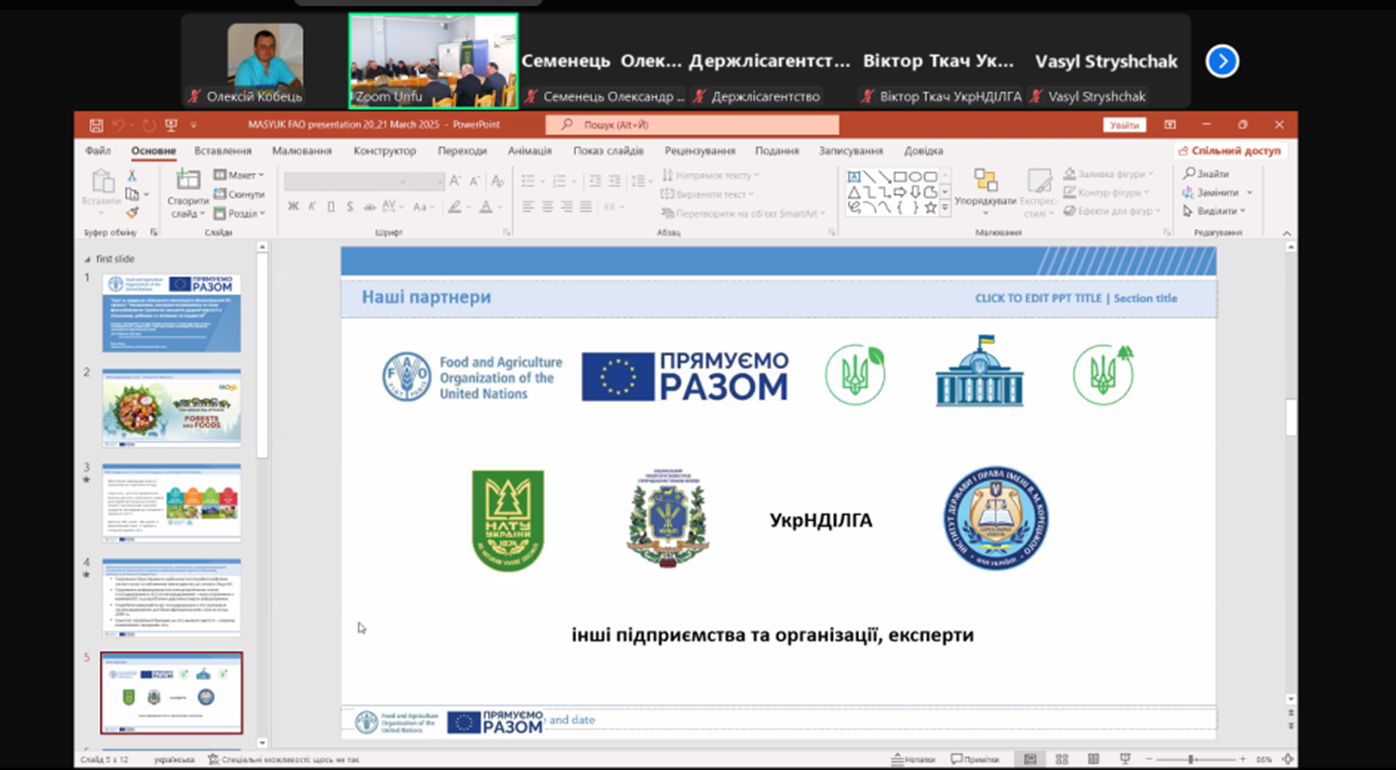Collapse the first slide section arrow

[87, 259]
